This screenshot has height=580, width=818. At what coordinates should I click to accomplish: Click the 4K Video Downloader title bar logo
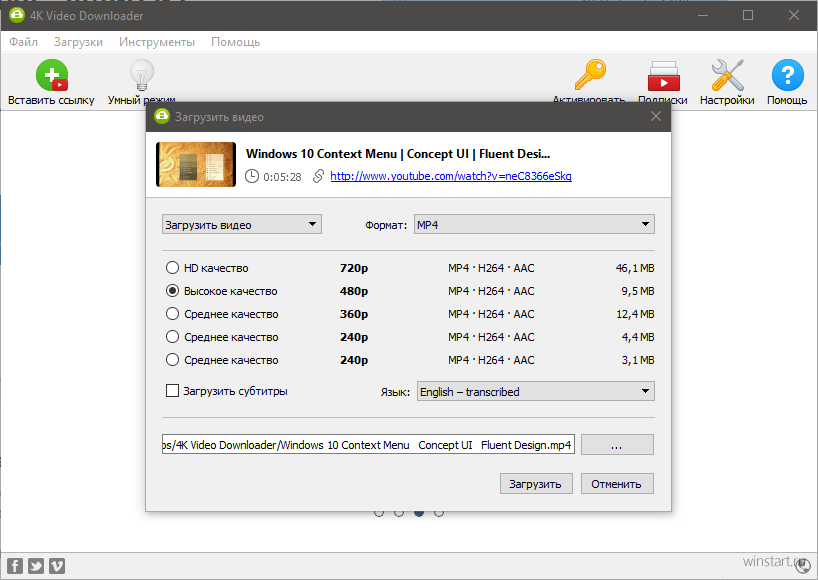point(17,15)
